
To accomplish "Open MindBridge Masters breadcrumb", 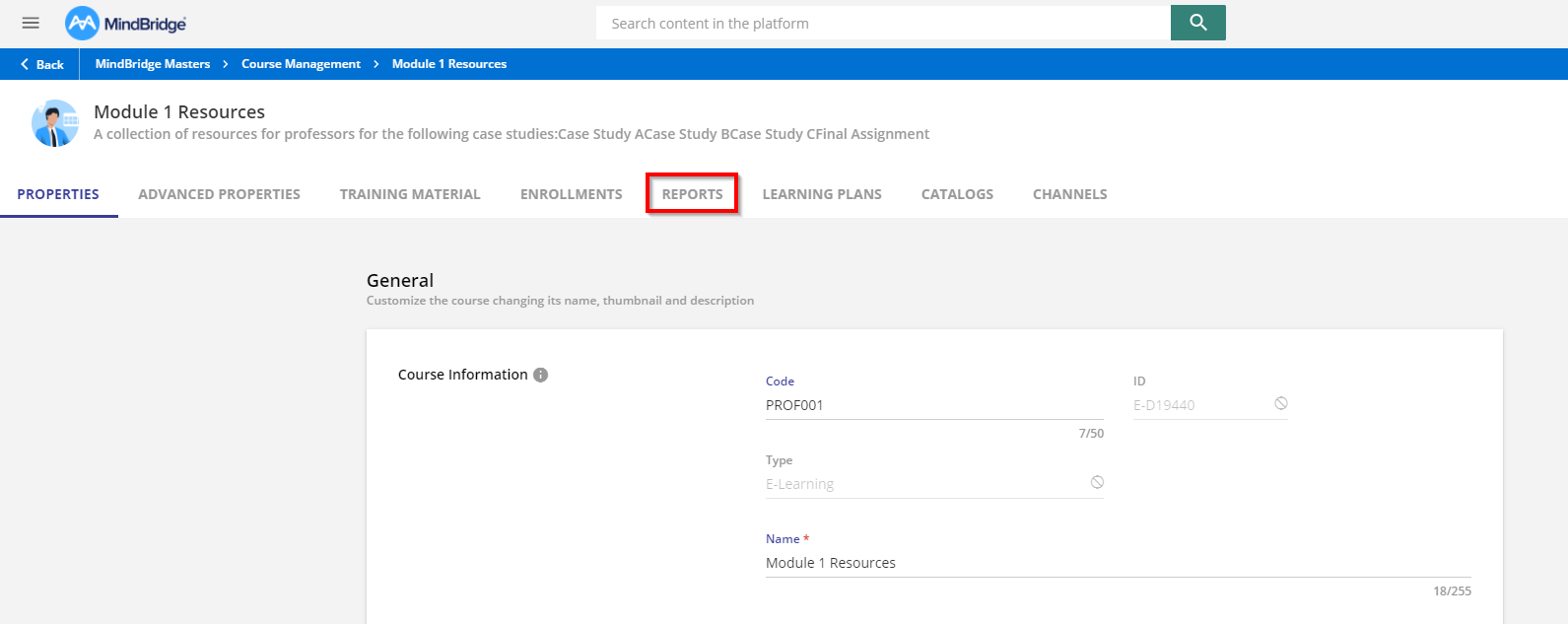I will pyautogui.click(x=153, y=64).
